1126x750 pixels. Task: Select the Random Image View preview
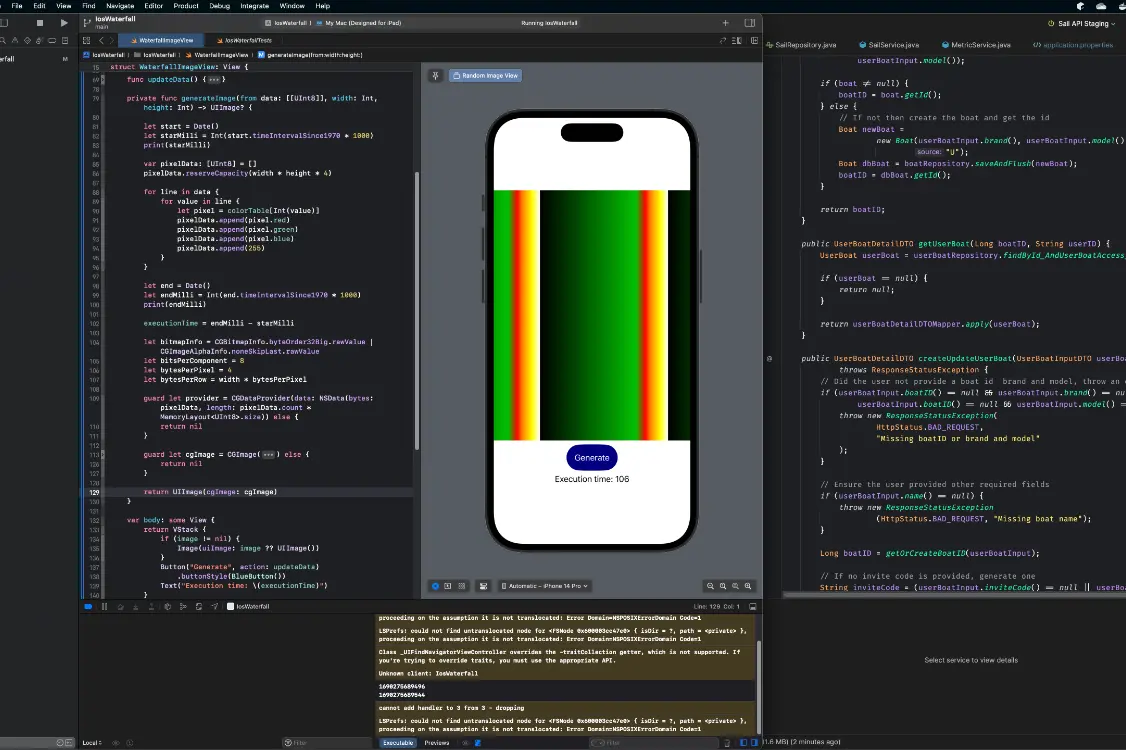pos(485,75)
